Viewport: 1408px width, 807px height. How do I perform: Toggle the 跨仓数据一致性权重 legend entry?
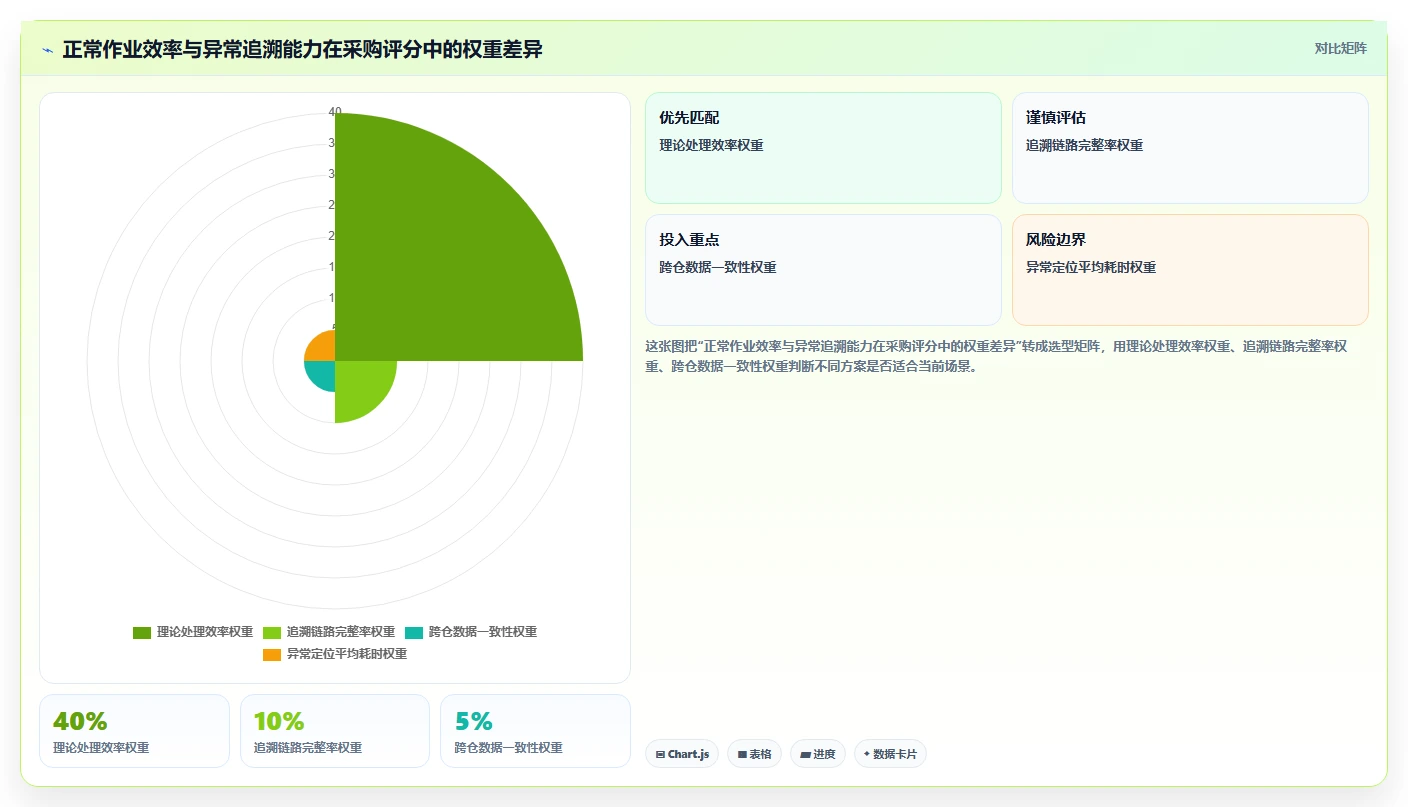(x=471, y=632)
